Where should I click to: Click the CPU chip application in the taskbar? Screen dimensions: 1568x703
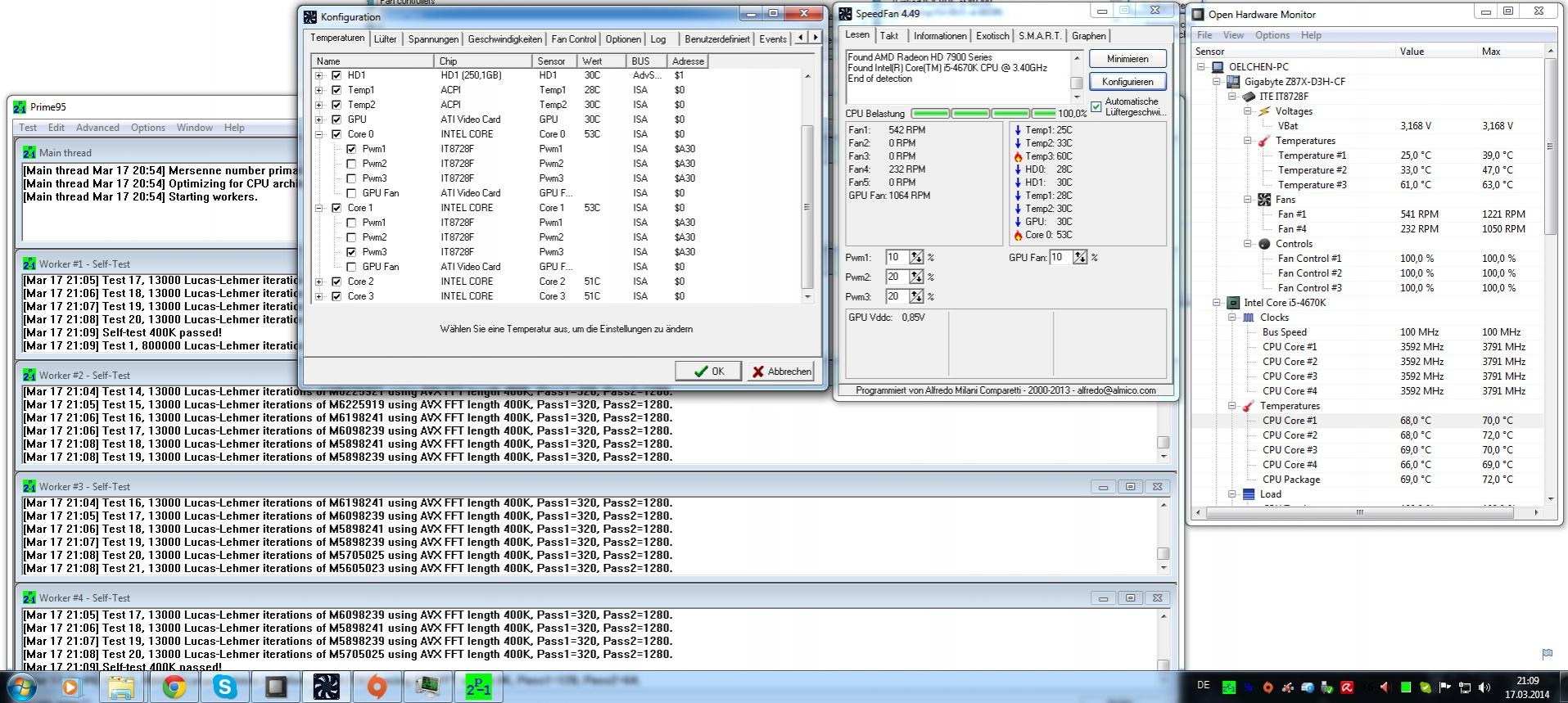point(276,687)
